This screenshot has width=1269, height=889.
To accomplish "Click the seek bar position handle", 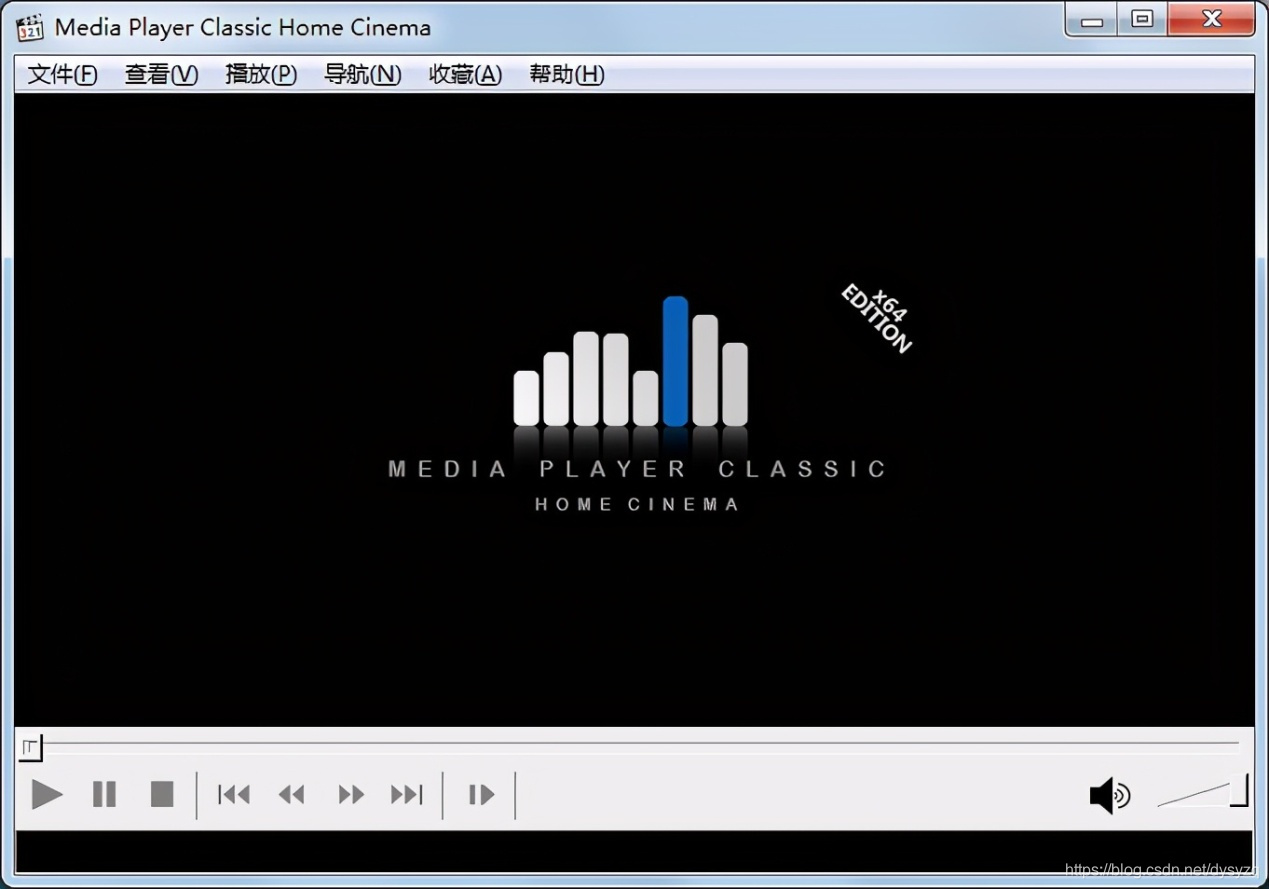I will click(31, 747).
